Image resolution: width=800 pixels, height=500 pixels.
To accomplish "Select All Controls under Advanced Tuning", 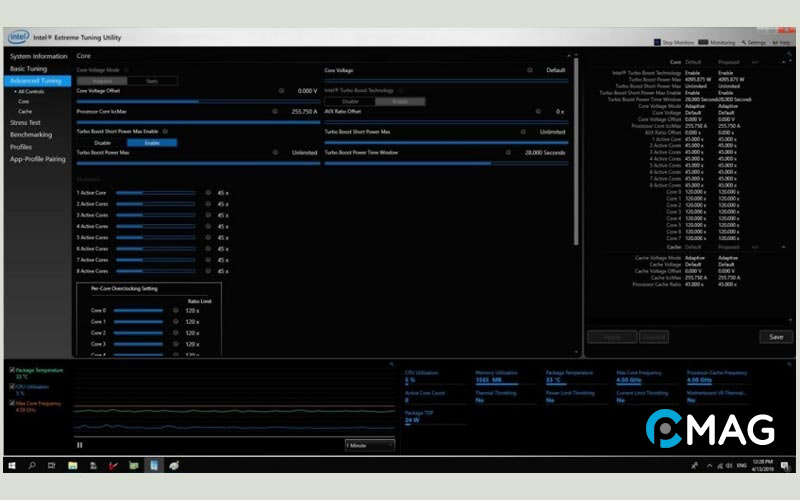I will (31, 92).
